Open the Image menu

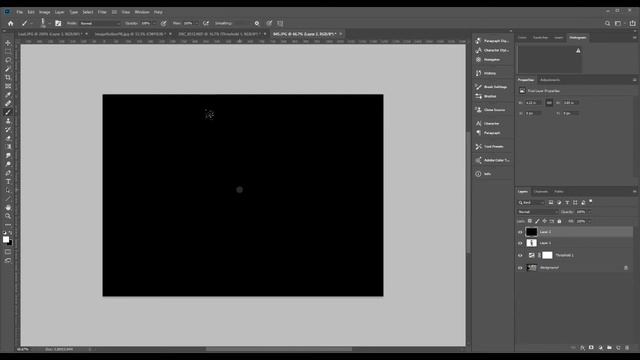point(44,12)
